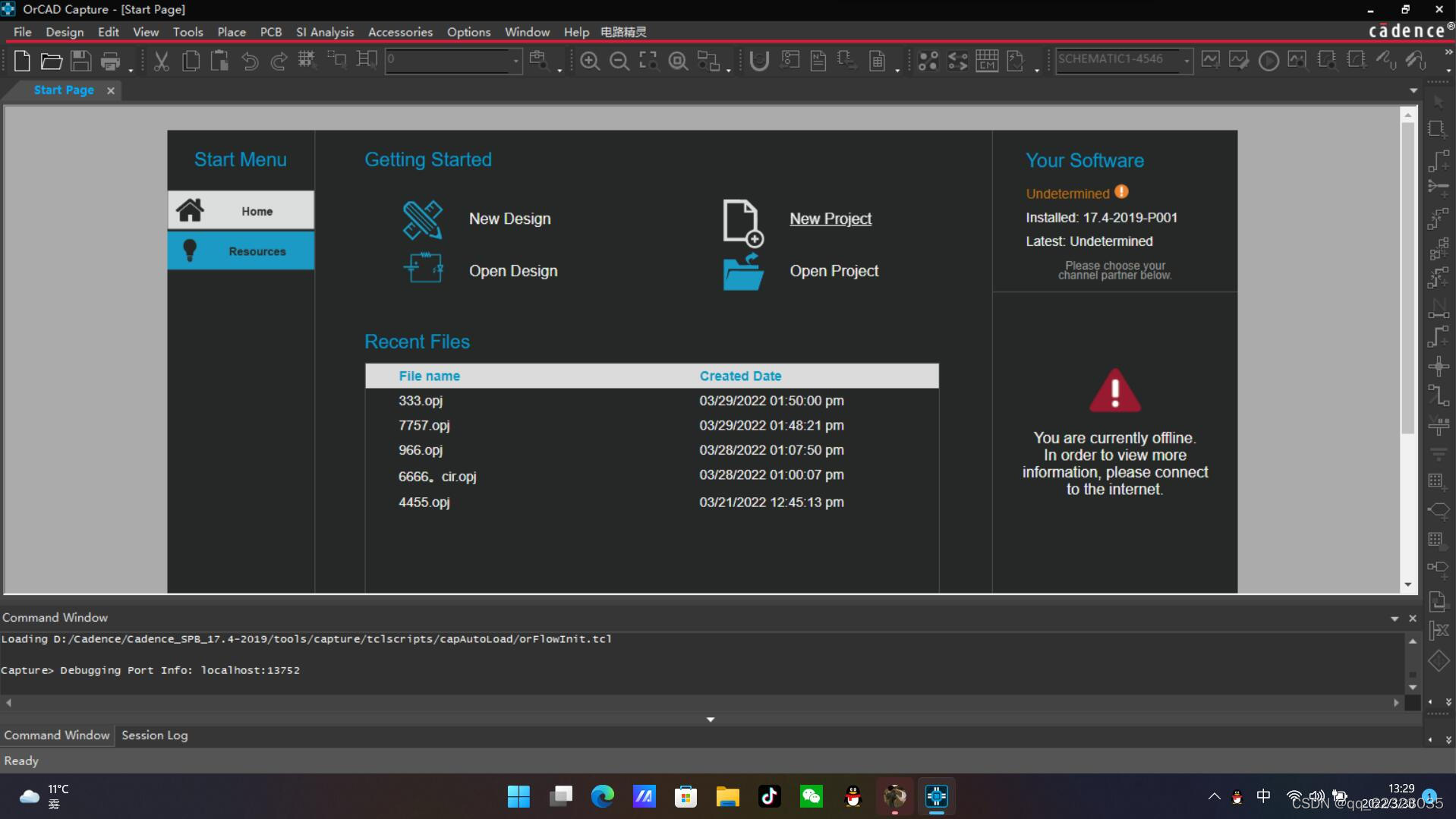The image size is (1456, 819).
Task: Click the Zoom to All icon
Action: 678,61
